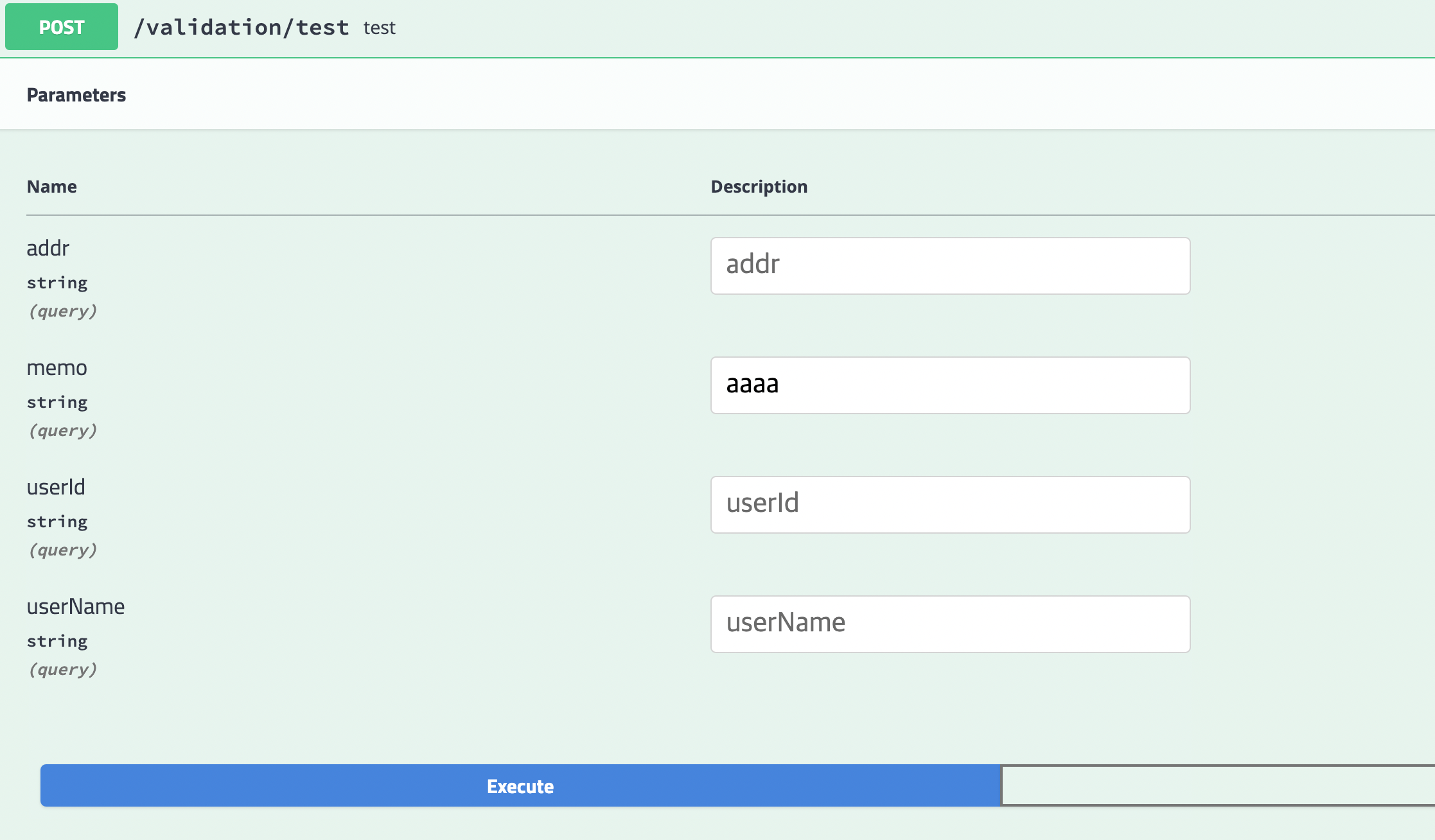Image resolution: width=1435 pixels, height=840 pixels.
Task: Click the empty button right of Execute
Action: click(x=1217, y=785)
